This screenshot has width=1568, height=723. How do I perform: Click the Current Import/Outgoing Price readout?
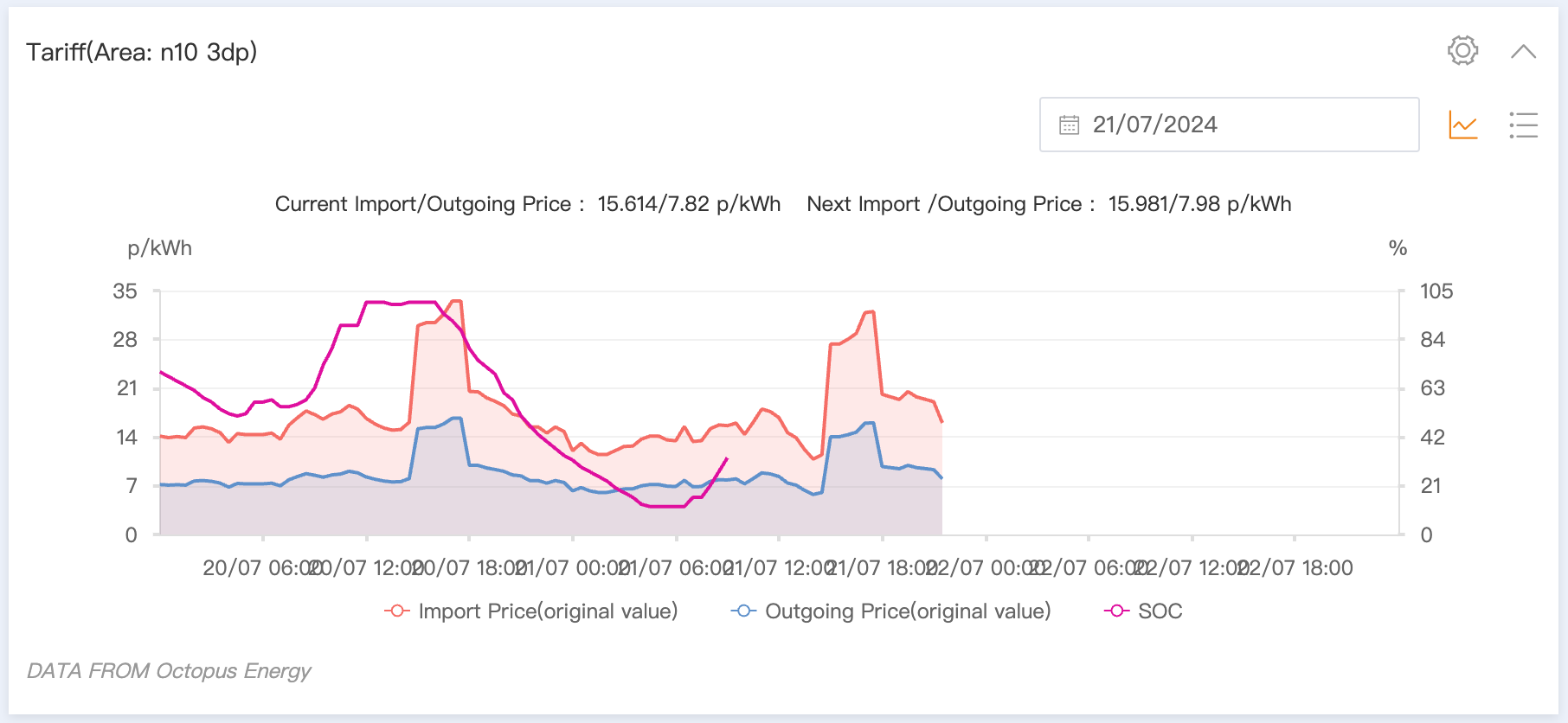(x=528, y=204)
